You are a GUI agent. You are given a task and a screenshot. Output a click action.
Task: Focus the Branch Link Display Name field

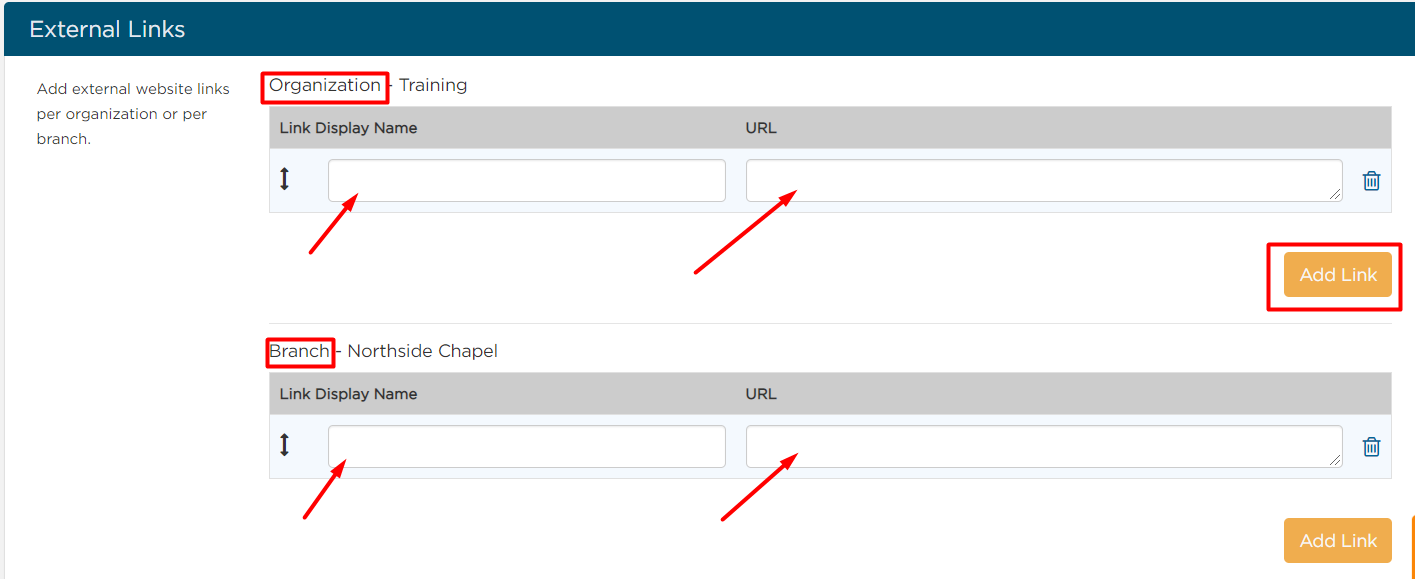point(527,447)
